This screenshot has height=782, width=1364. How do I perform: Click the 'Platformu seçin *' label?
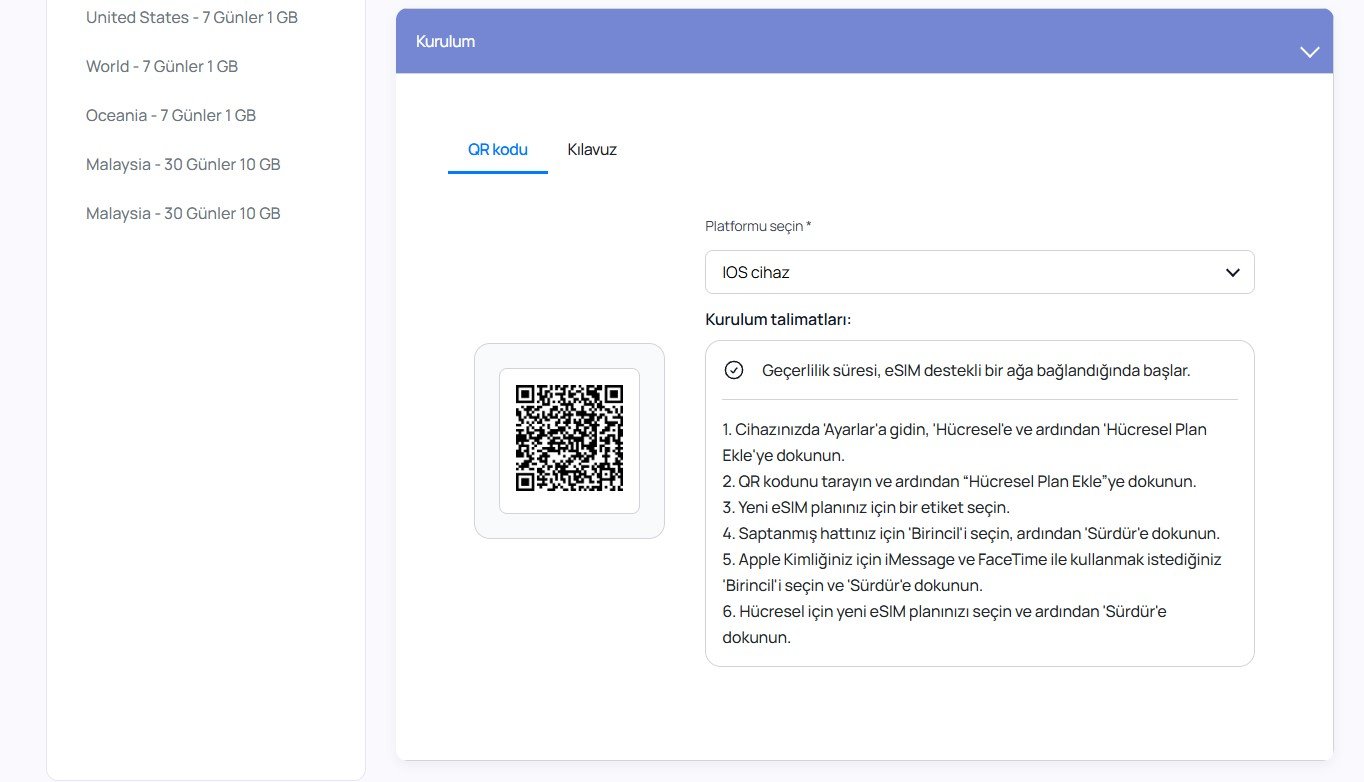pyautogui.click(x=758, y=226)
